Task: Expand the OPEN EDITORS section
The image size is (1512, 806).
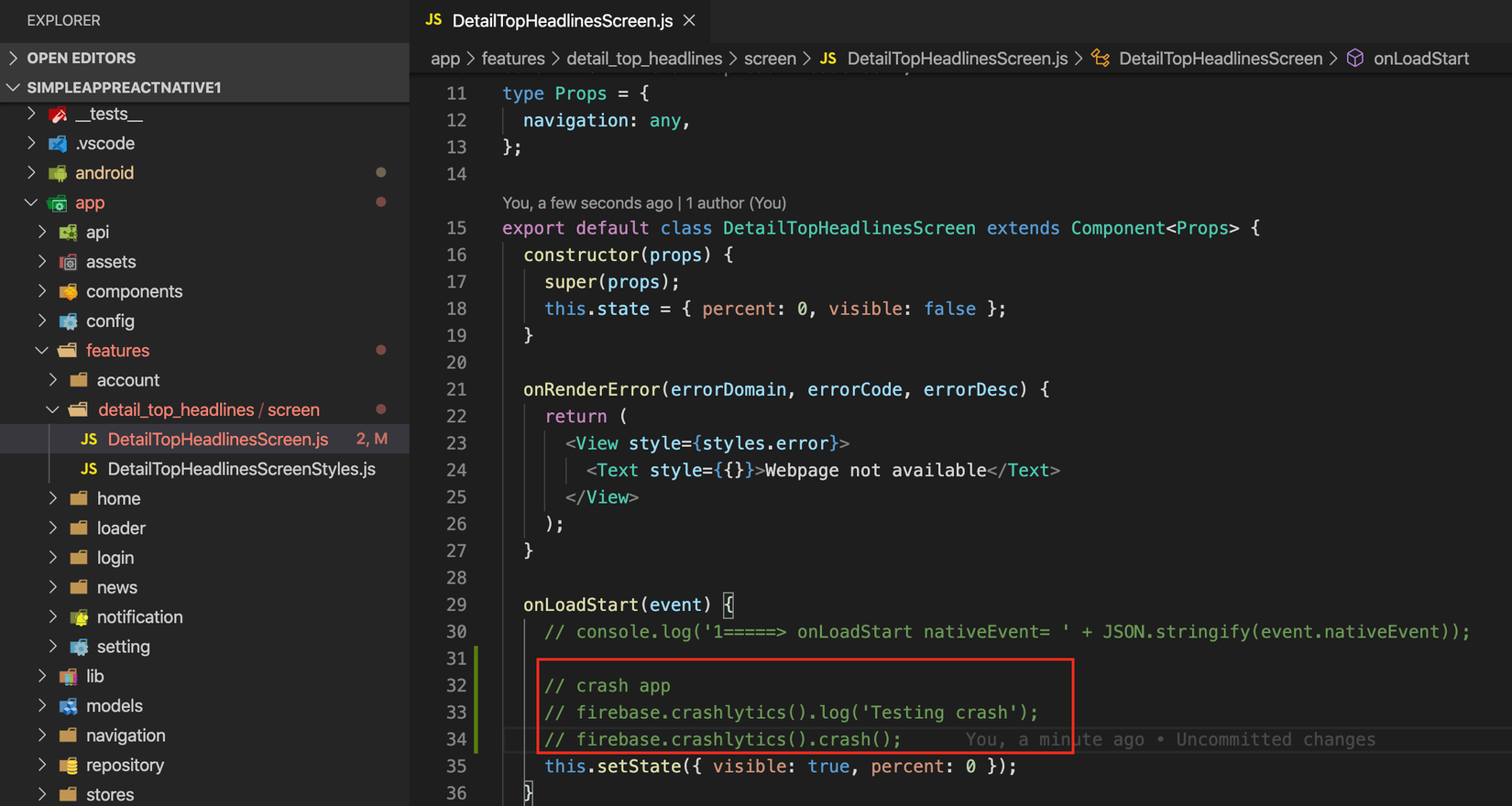Action: 13,58
